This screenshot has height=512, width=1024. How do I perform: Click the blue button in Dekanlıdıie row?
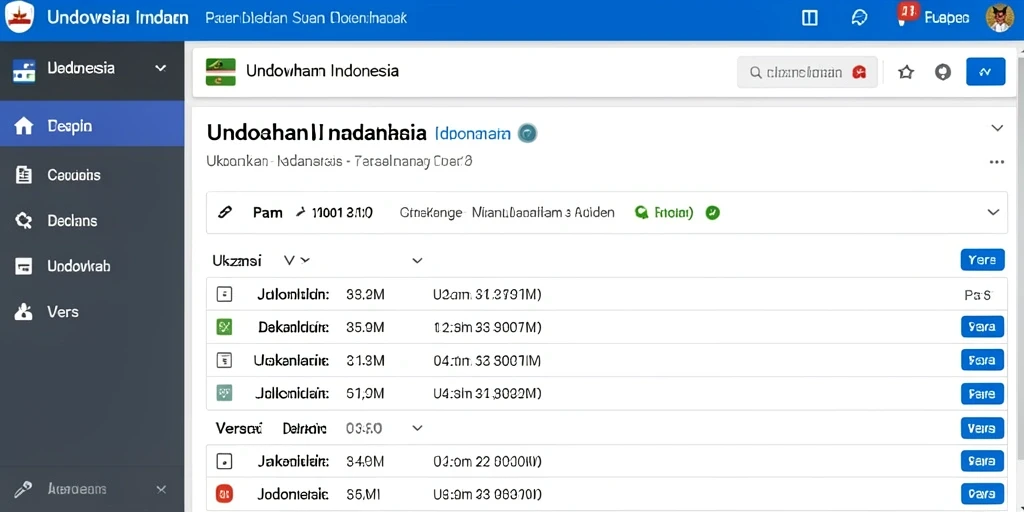click(x=982, y=327)
